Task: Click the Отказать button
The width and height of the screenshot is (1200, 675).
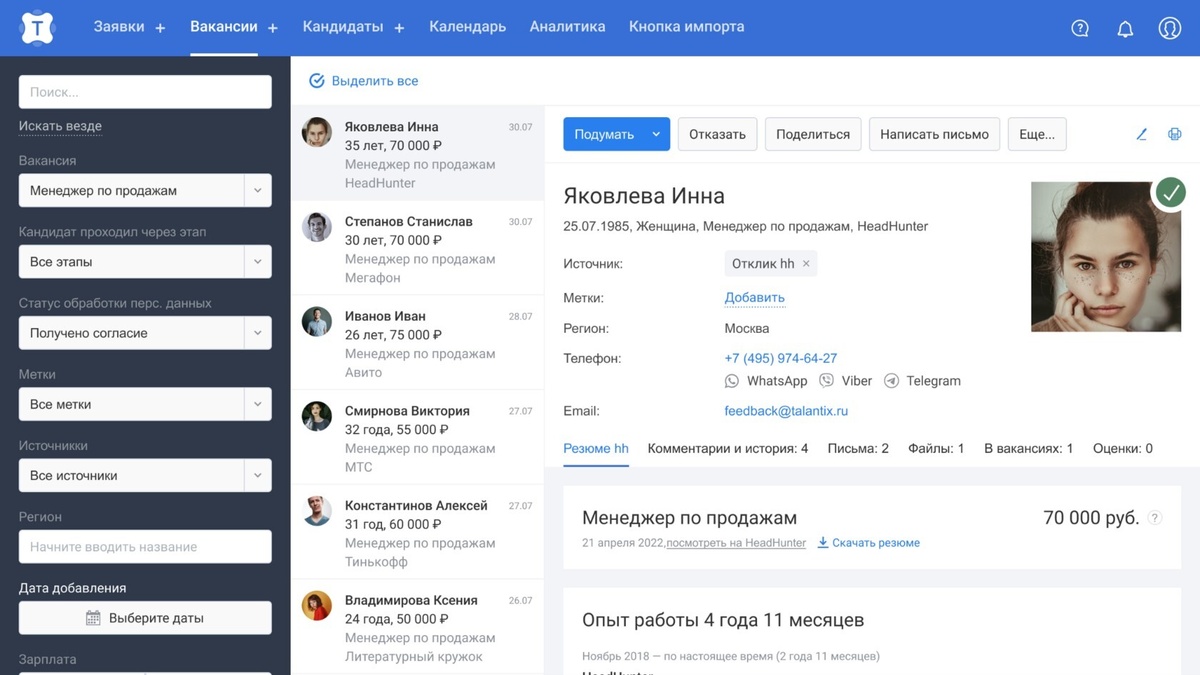Action: point(717,133)
